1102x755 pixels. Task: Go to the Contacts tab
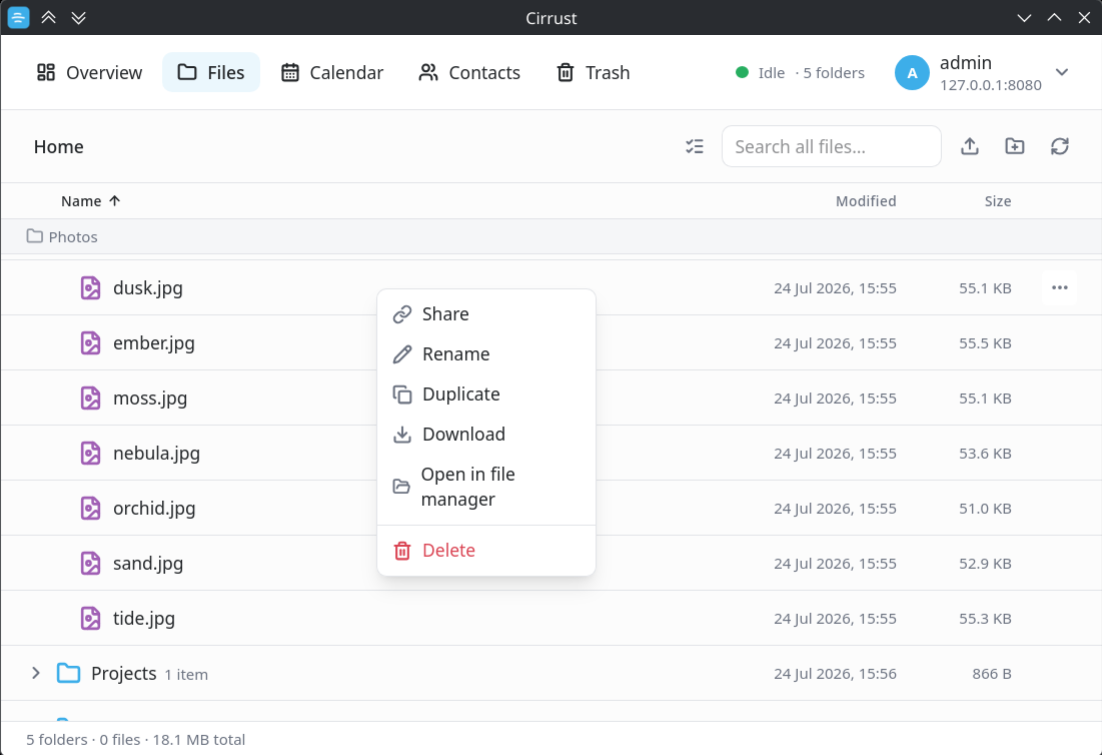(x=469, y=72)
